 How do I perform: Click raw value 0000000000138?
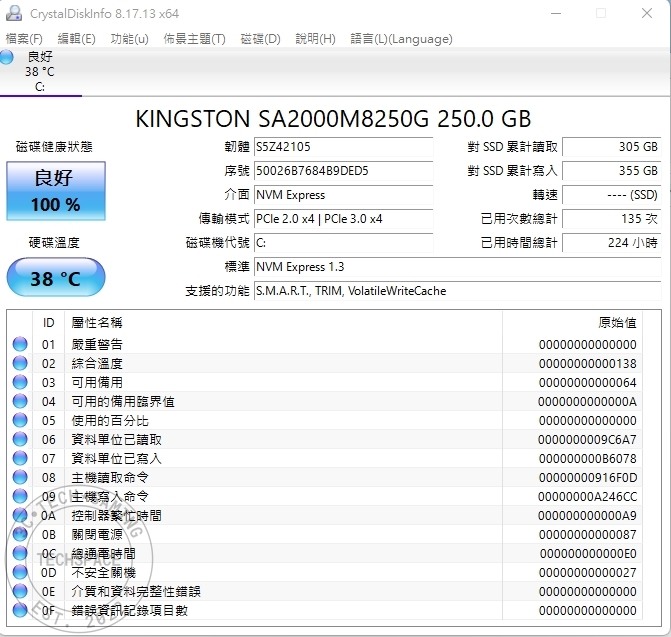pyautogui.click(x=588, y=364)
